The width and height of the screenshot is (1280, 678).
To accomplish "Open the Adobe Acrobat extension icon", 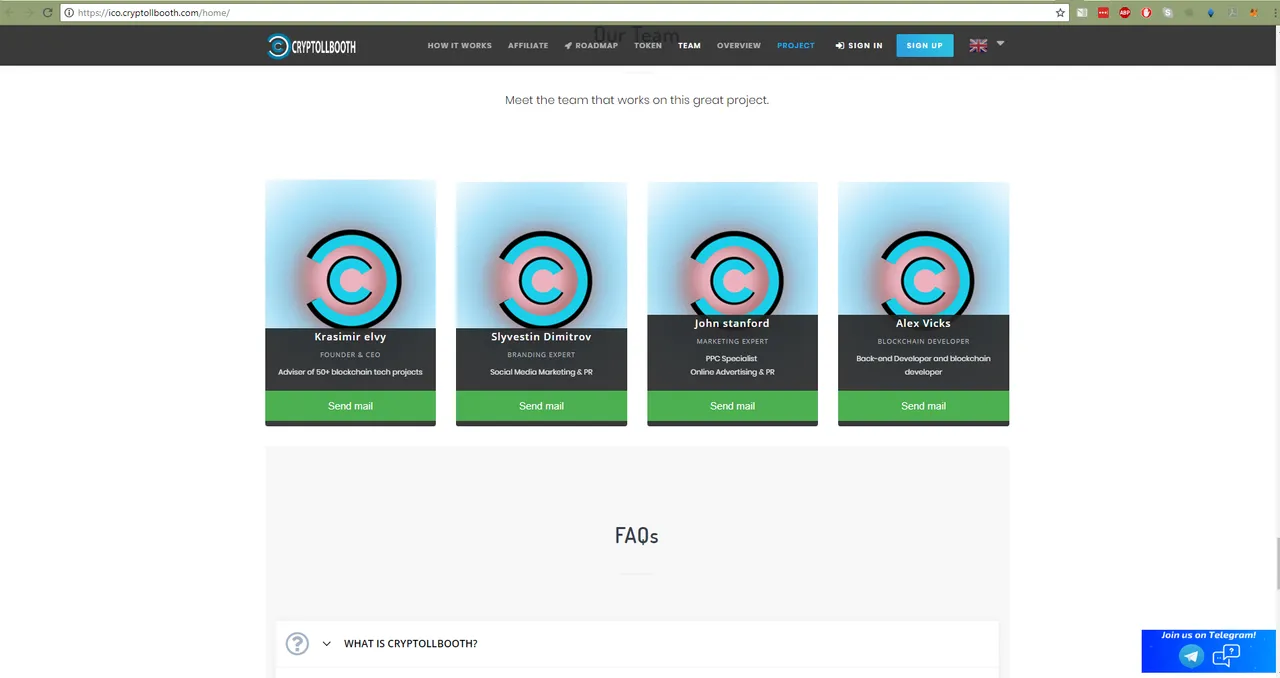I will [x=1233, y=13].
